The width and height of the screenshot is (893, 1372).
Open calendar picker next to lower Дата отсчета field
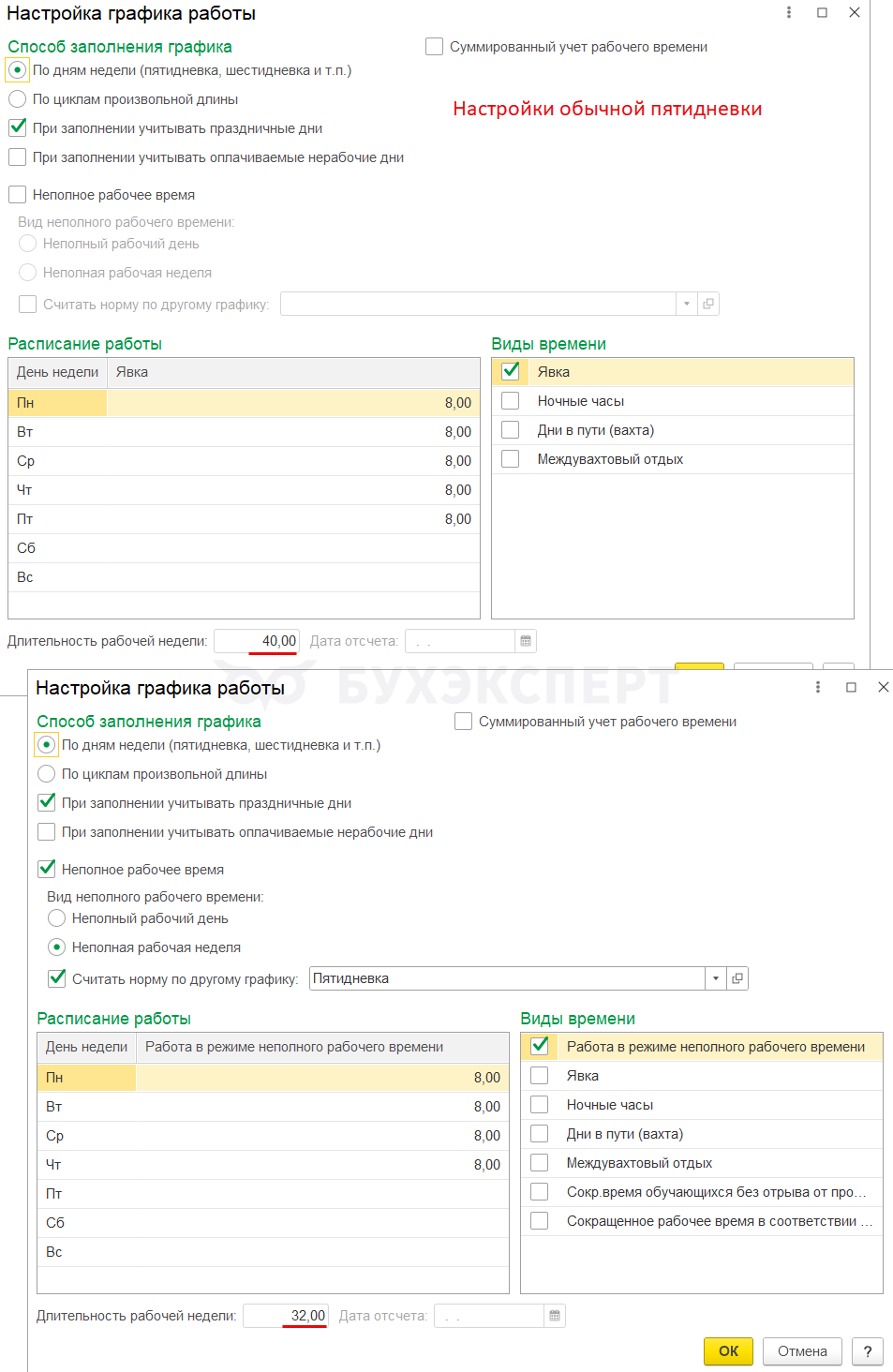555,1316
